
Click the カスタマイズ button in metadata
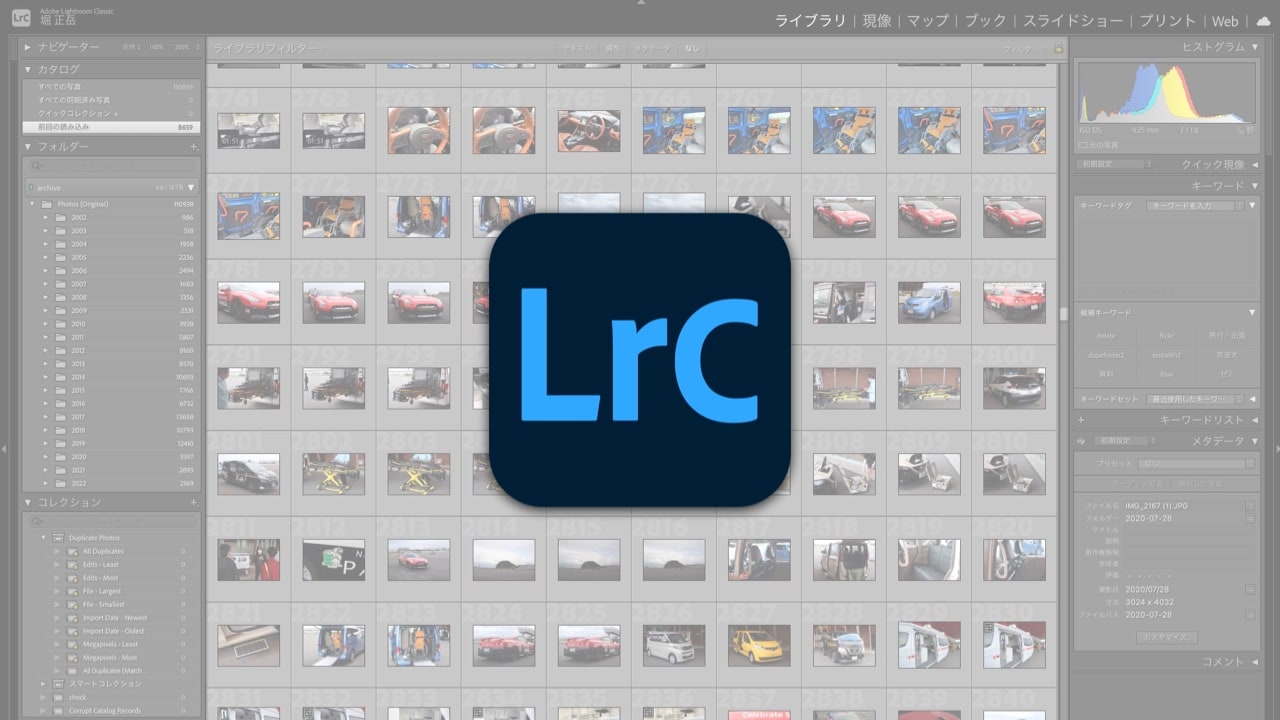coord(1167,637)
